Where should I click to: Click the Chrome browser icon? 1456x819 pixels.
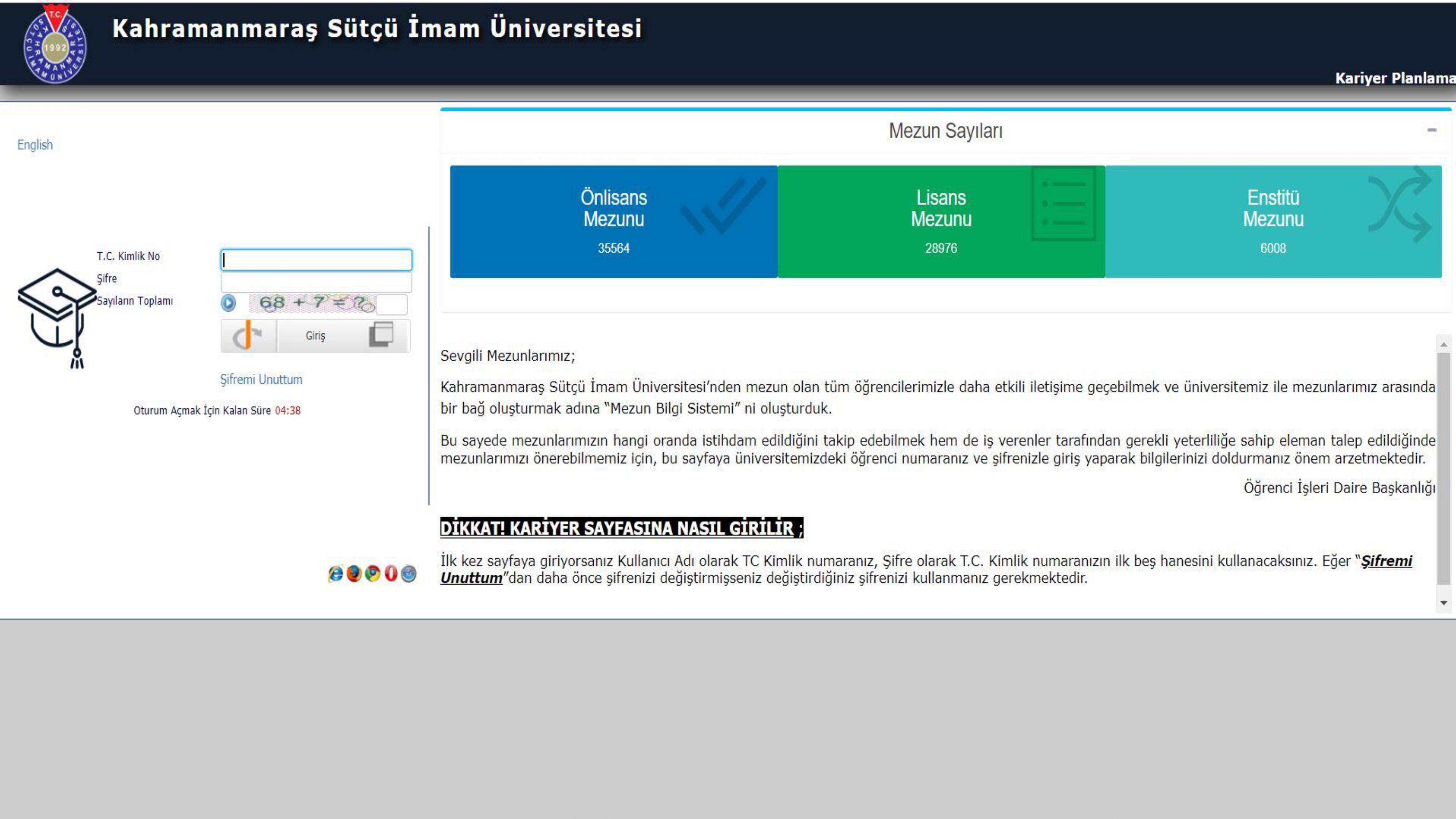[x=372, y=574]
